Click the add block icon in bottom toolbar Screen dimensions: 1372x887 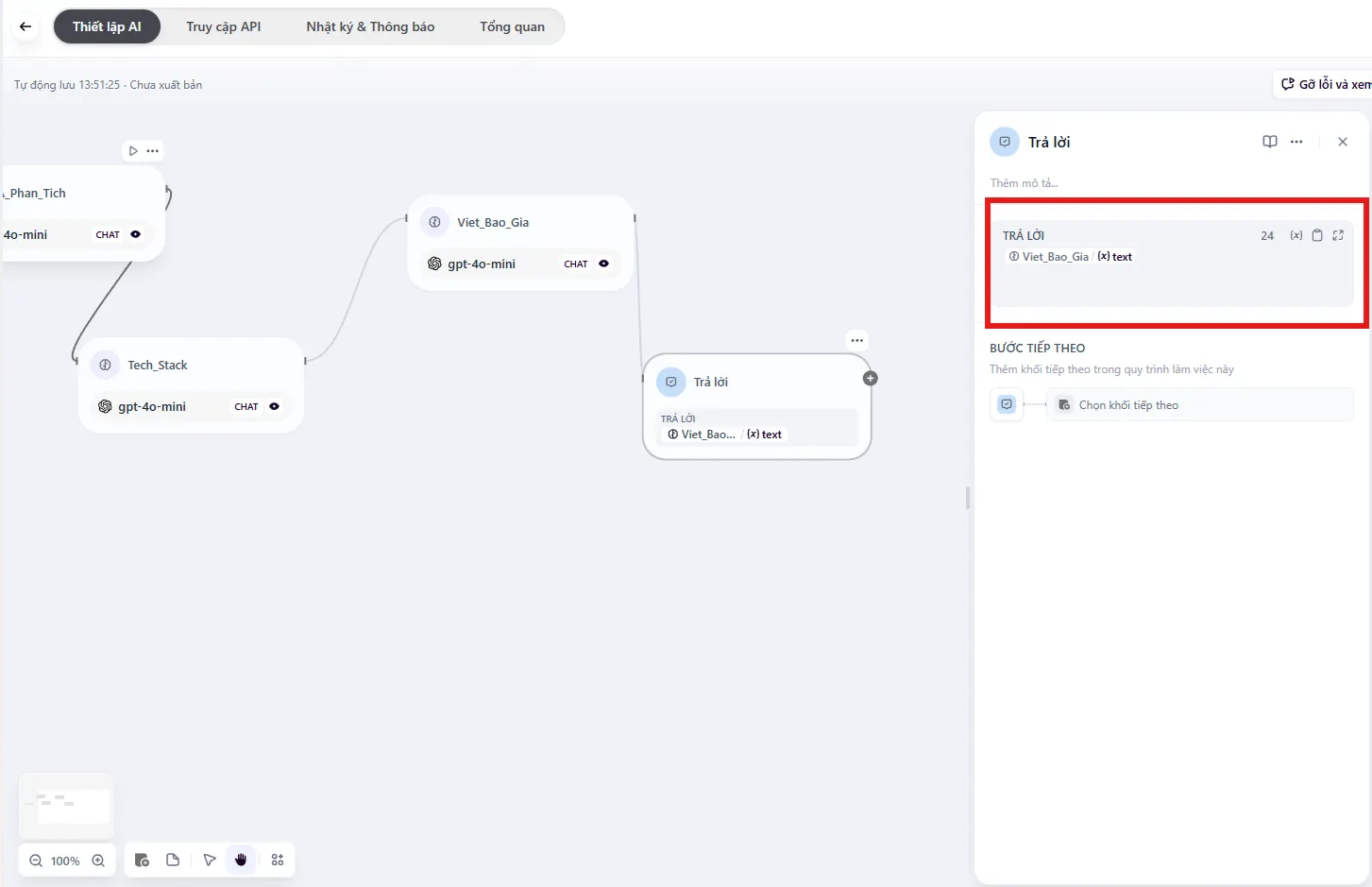click(142, 860)
